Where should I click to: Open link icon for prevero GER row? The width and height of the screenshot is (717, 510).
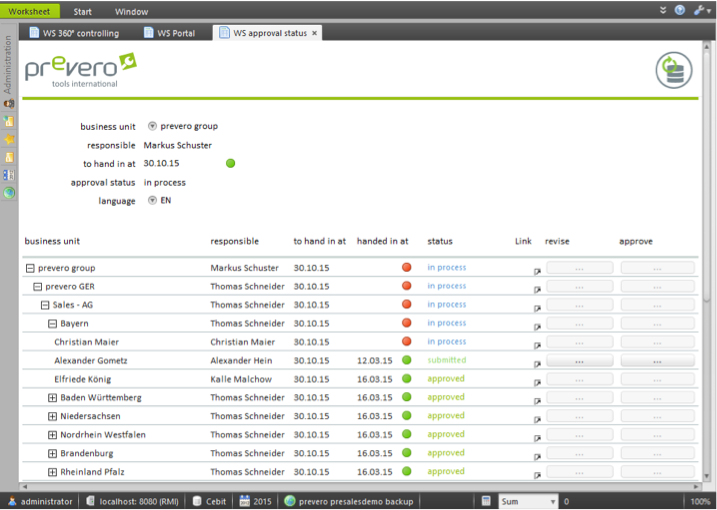tap(537, 290)
